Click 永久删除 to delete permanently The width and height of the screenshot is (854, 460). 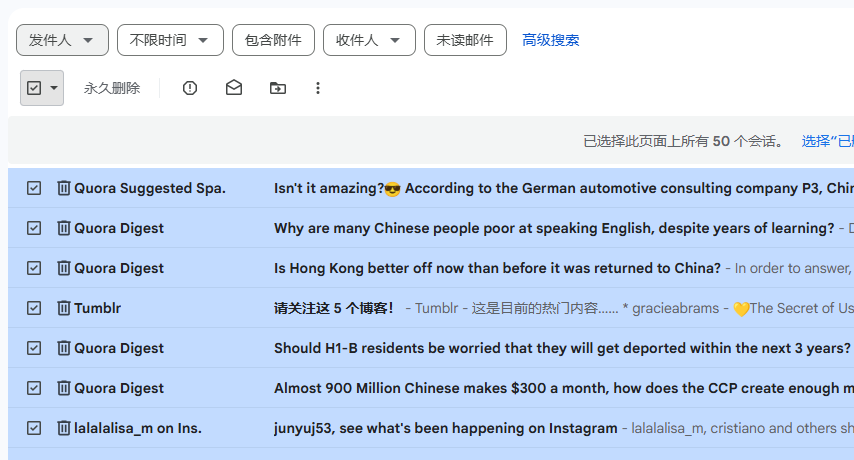point(112,88)
